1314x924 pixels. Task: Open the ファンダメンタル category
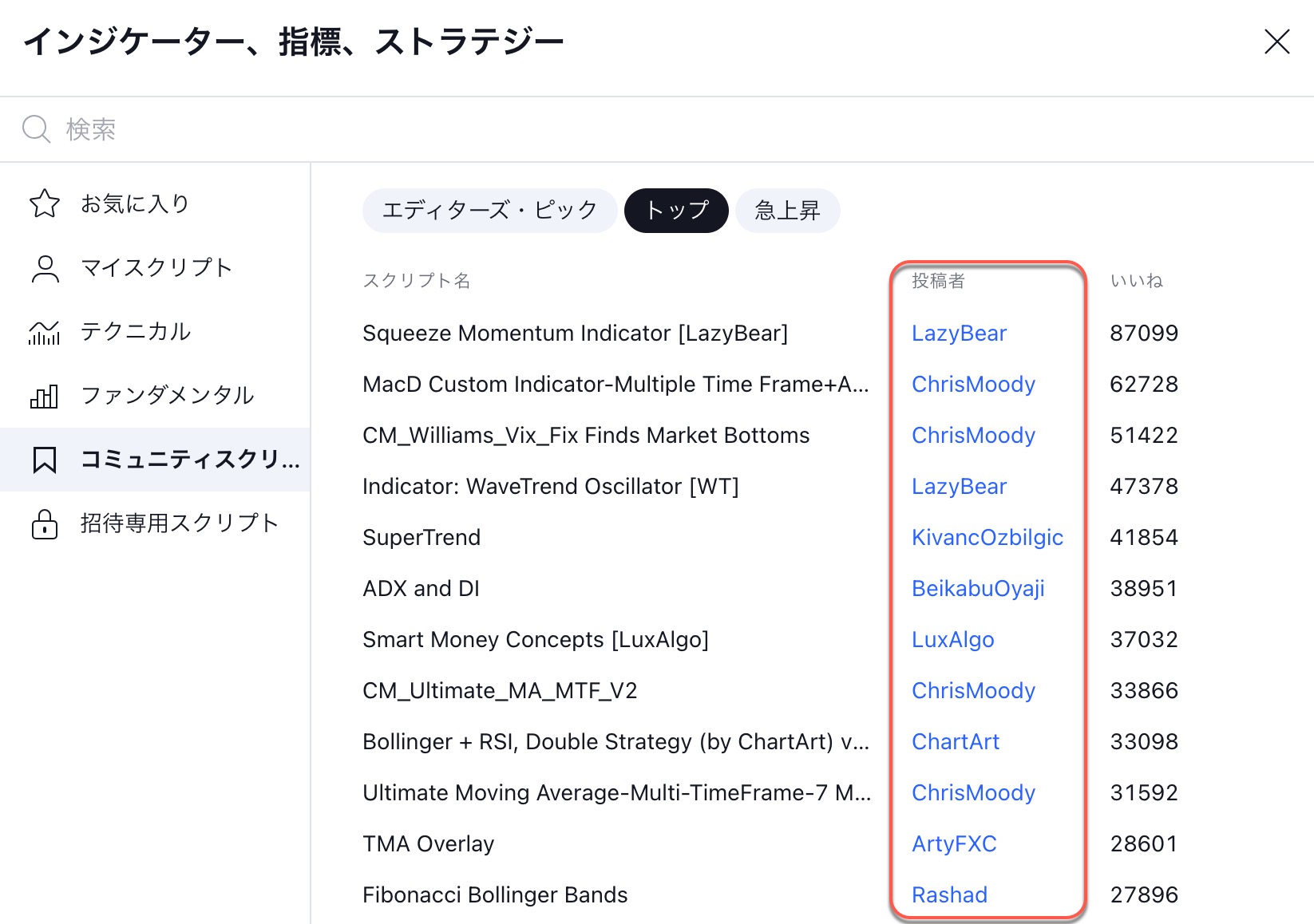click(155, 396)
